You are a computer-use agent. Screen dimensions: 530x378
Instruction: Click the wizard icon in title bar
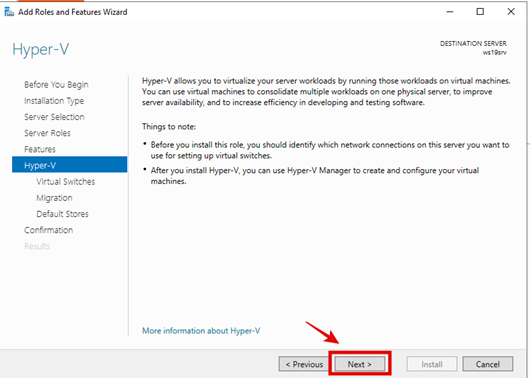pos(9,12)
